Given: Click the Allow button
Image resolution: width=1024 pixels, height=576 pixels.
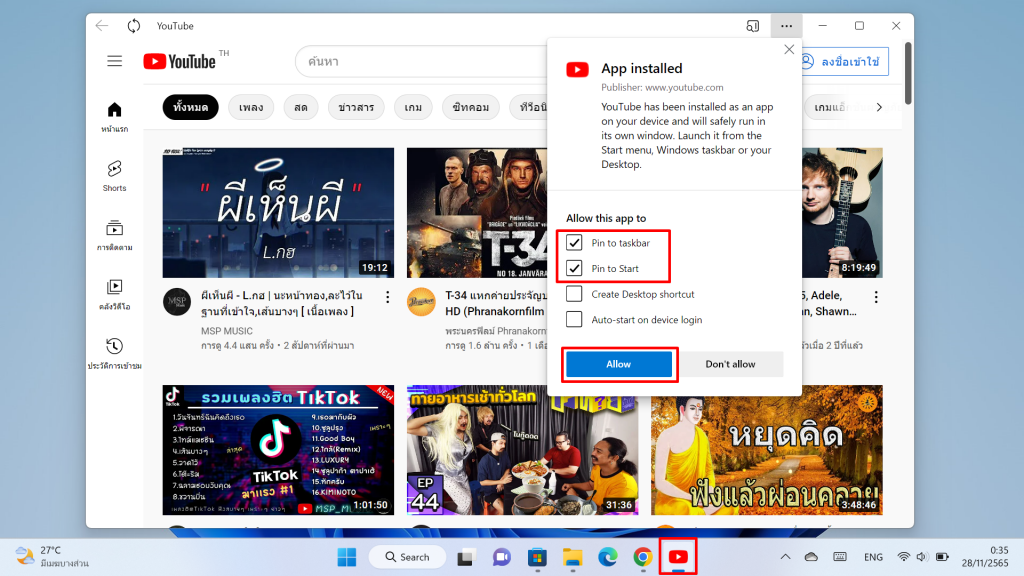Looking at the screenshot, I should [x=618, y=364].
